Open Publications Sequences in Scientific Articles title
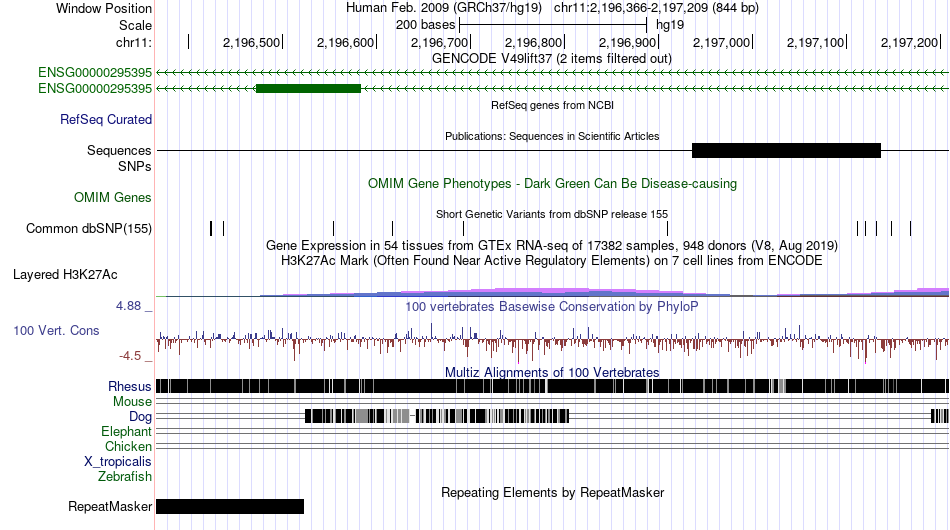Image resolution: width=950 pixels, height=530 pixels. 552,136
